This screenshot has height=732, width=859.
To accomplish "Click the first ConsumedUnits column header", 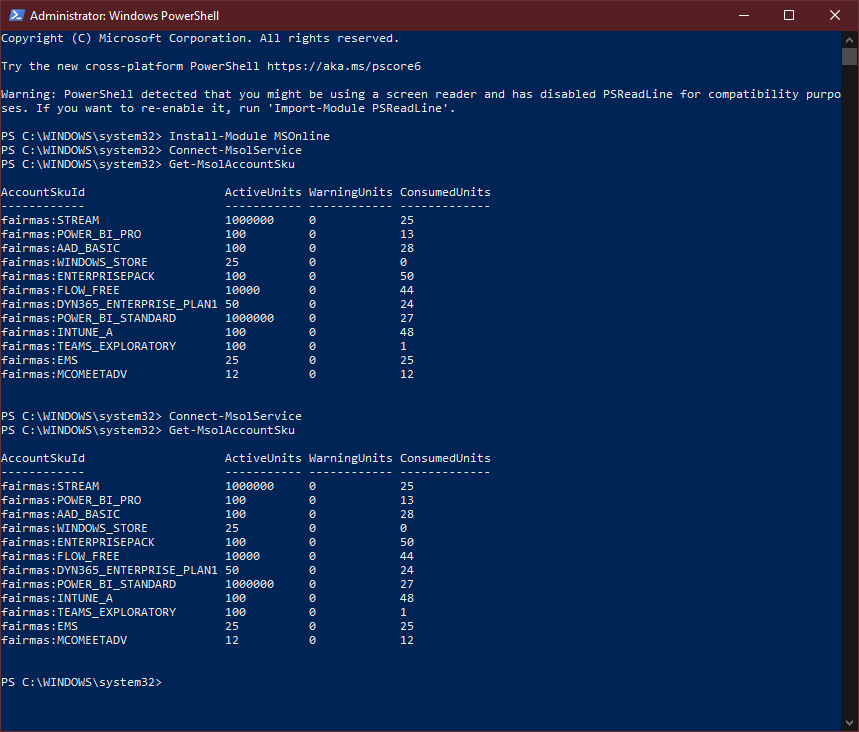I will click(x=445, y=192).
